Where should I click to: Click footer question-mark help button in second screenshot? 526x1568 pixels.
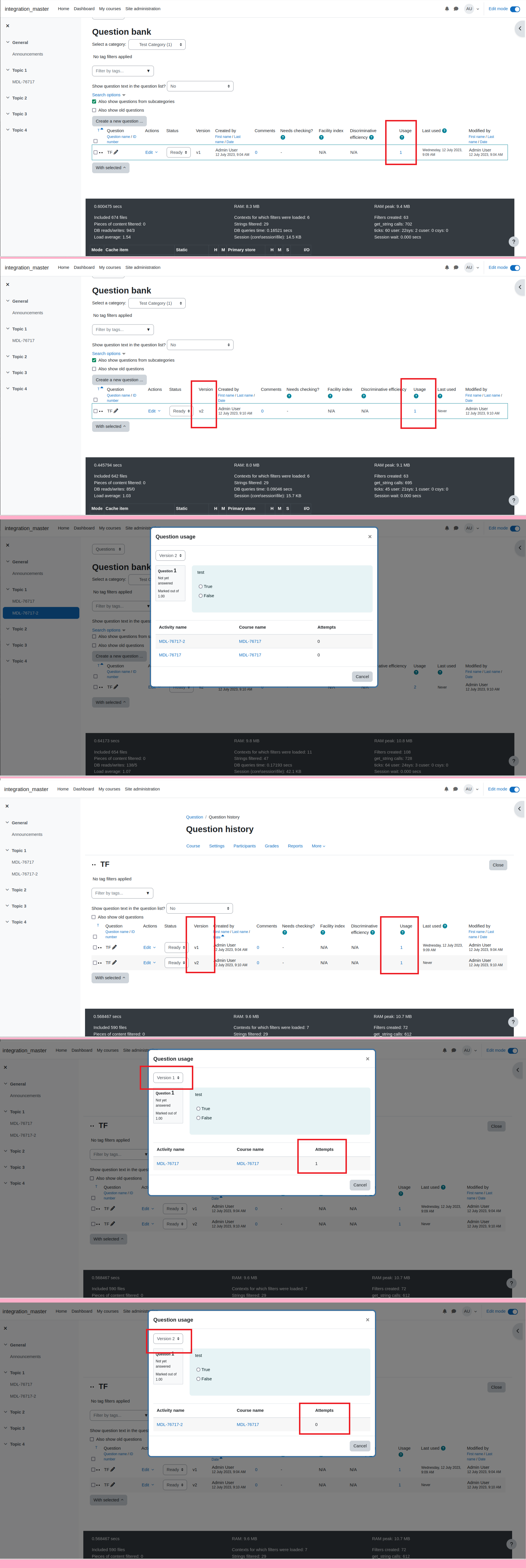513,500
